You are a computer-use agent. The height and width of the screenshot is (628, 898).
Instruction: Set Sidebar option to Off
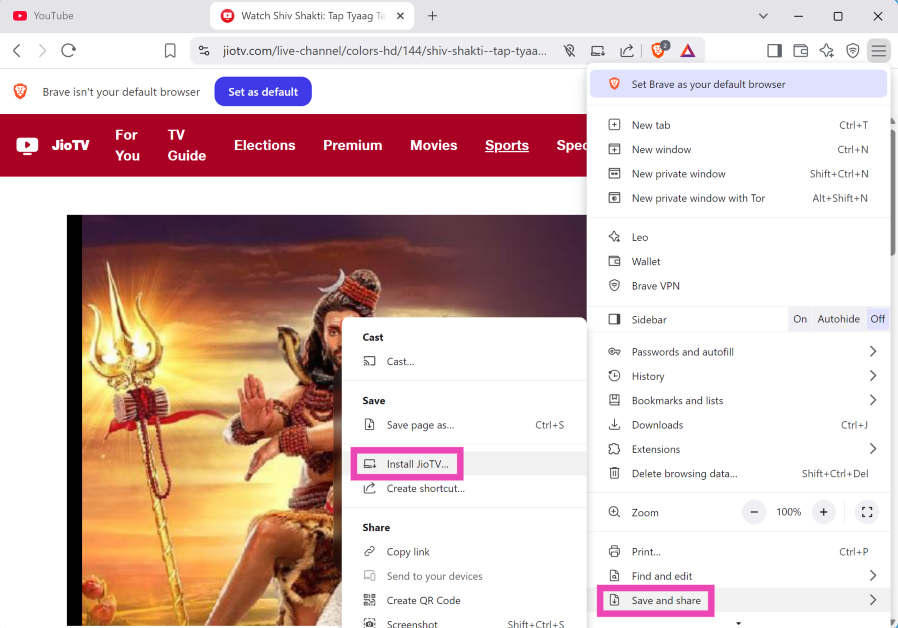(877, 319)
